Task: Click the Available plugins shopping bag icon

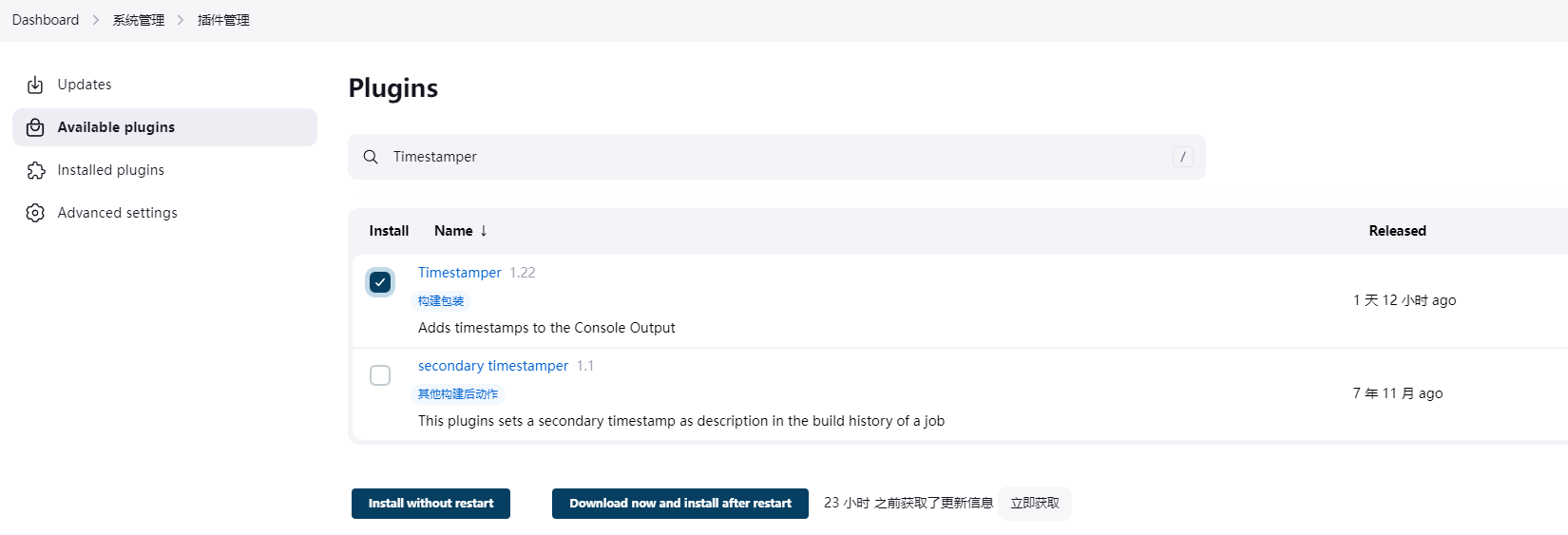Action: pyautogui.click(x=35, y=127)
